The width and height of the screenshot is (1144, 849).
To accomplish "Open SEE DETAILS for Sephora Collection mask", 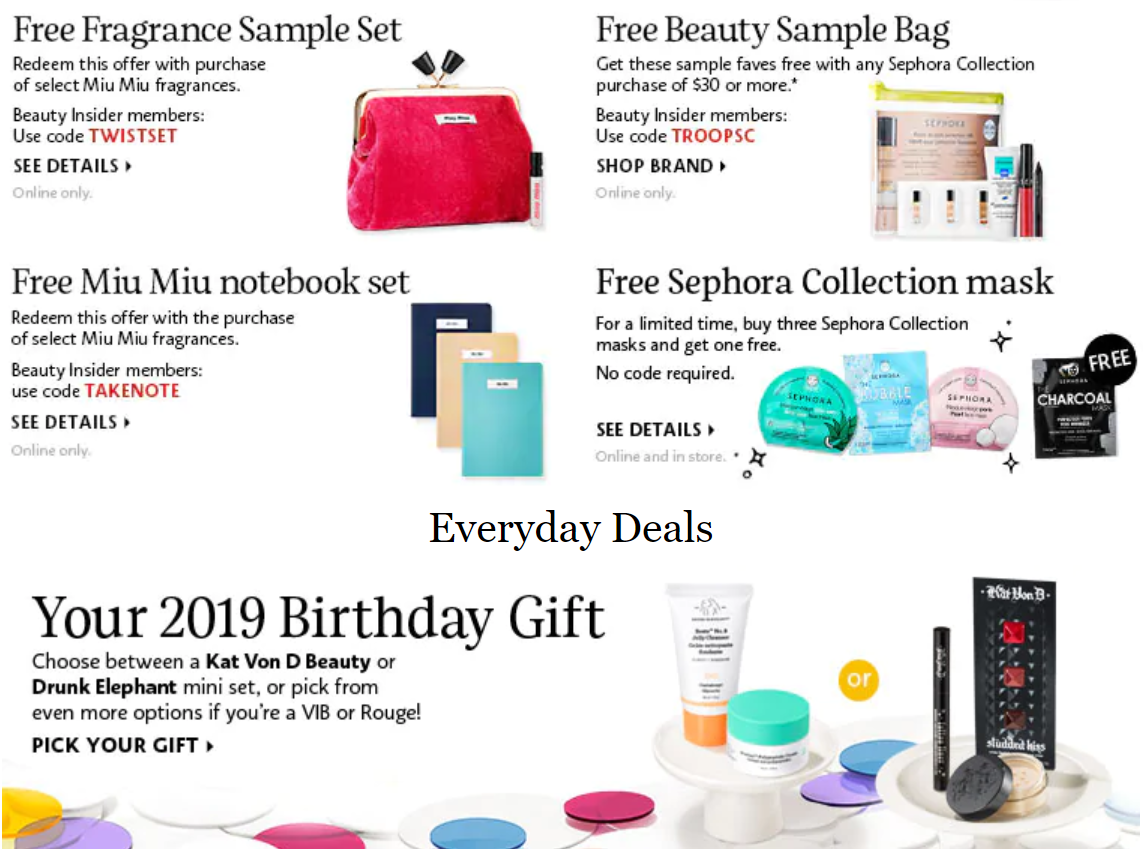I will pos(655,430).
